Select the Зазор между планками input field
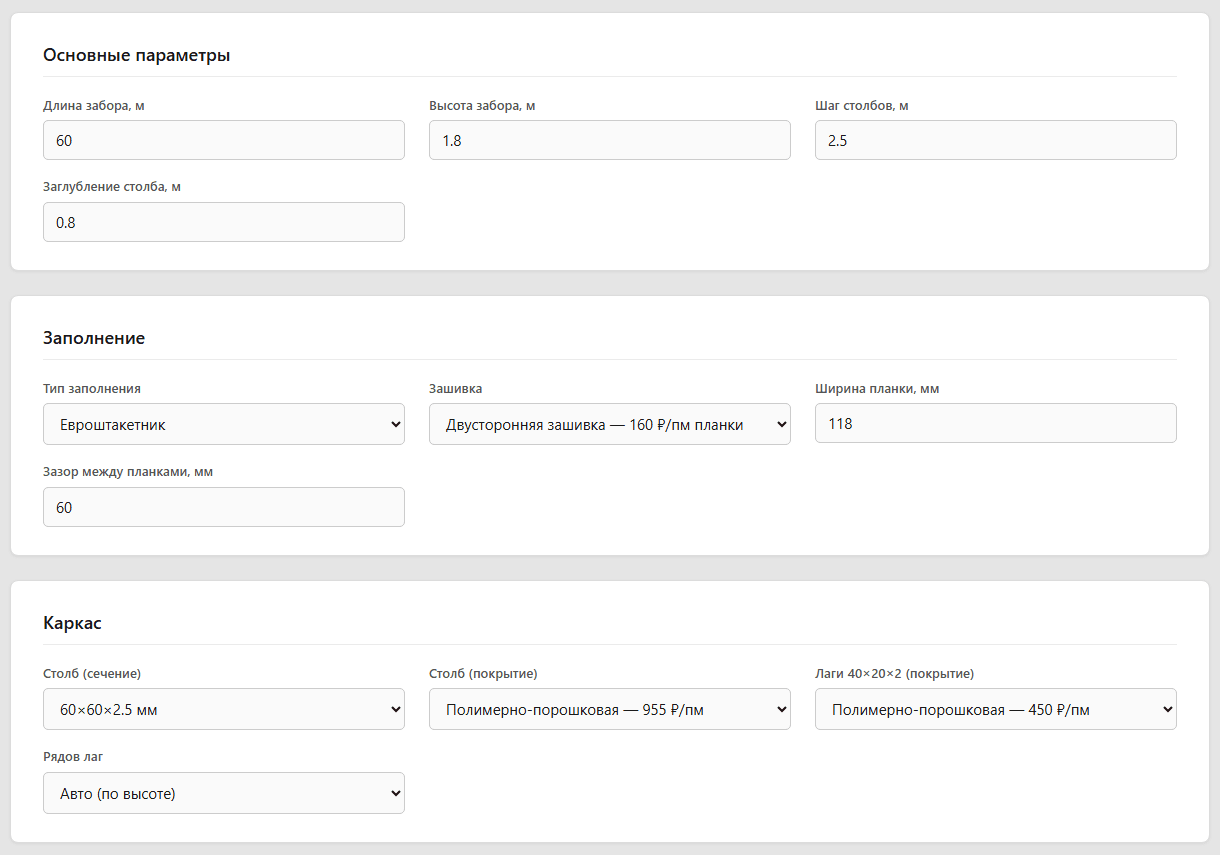This screenshot has height=855, width=1220. 224,507
